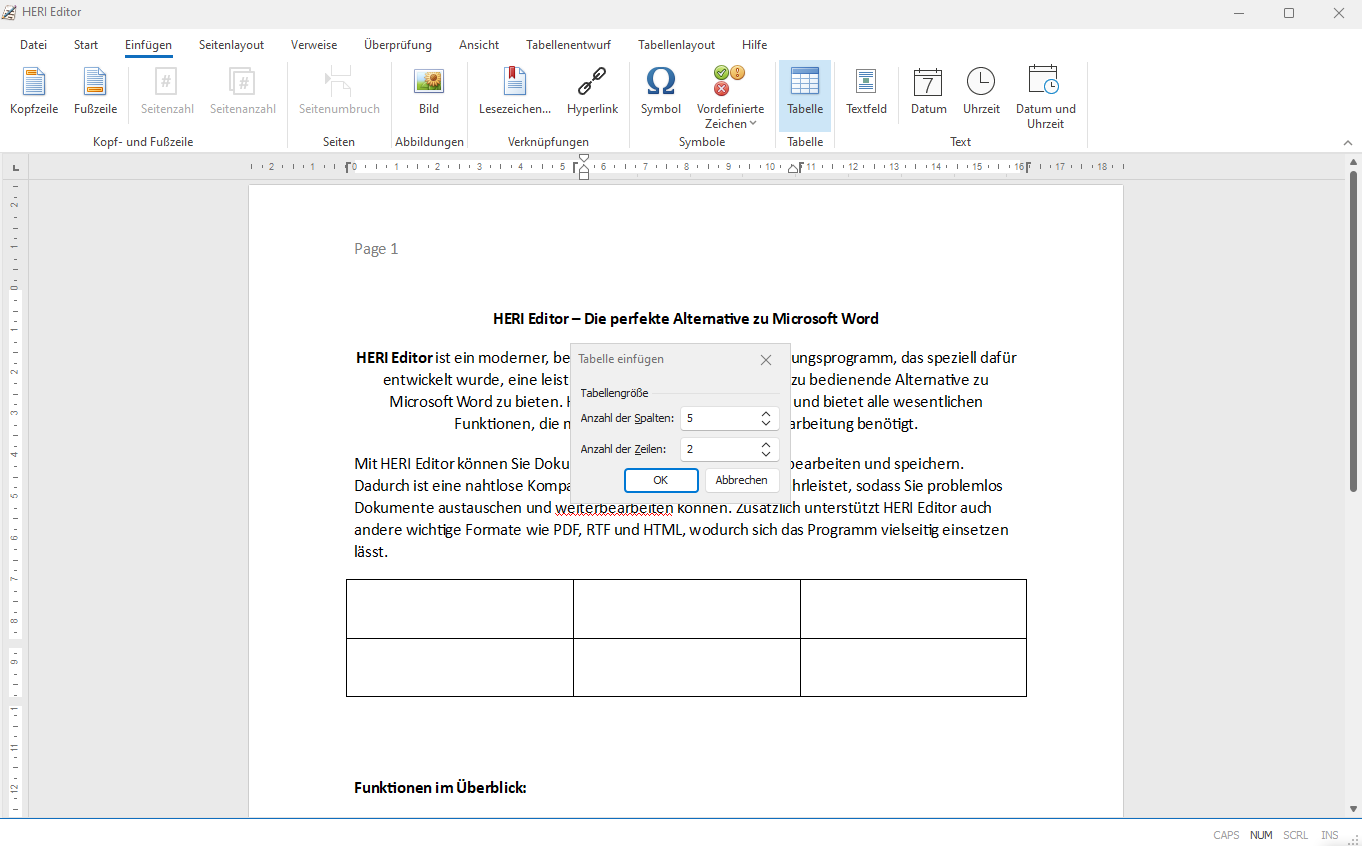
Task: Select the Einfügen tab
Action: [148, 45]
